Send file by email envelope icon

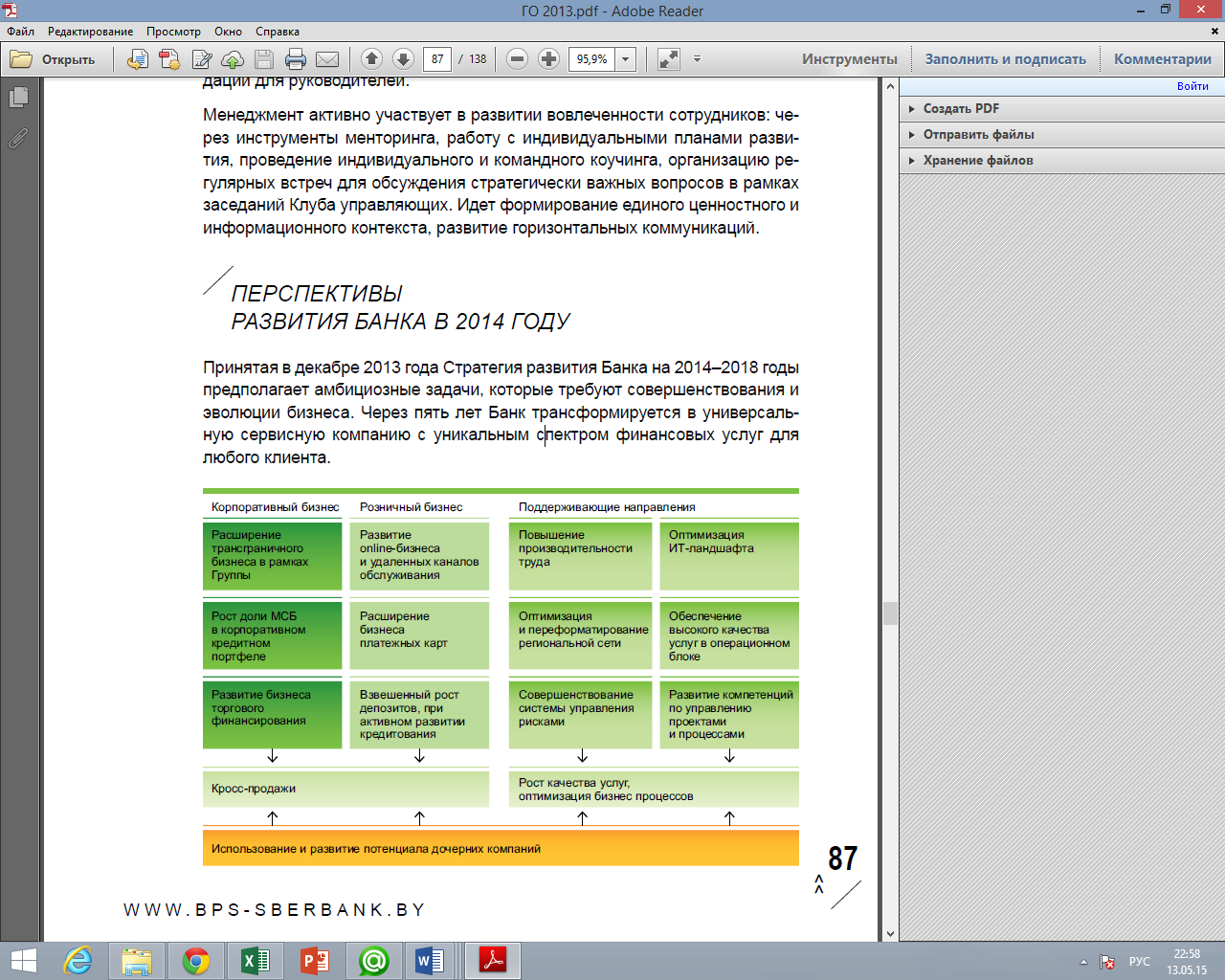pyautogui.click(x=327, y=59)
